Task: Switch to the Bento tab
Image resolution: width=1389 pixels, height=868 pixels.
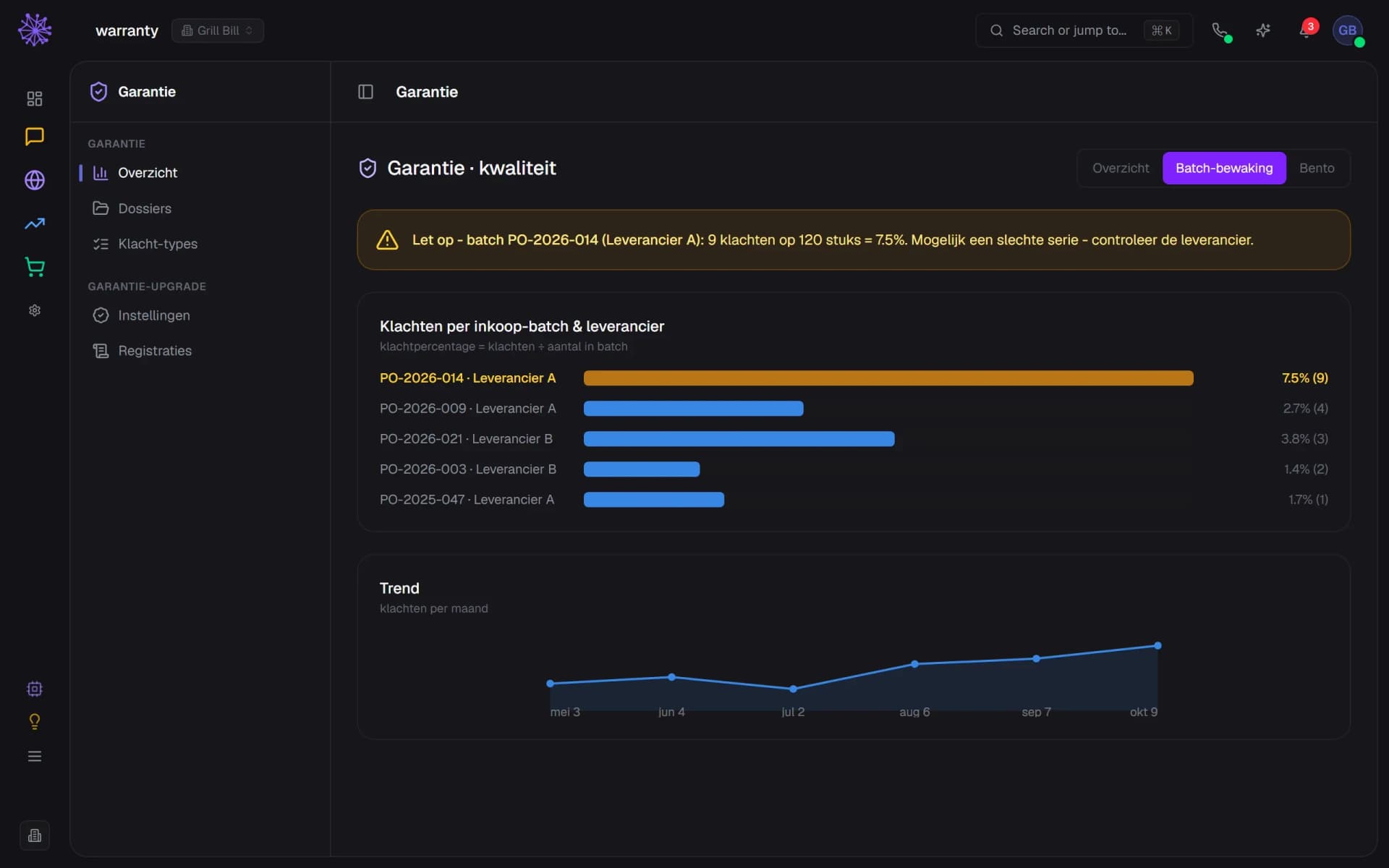Action: [x=1317, y=168]
